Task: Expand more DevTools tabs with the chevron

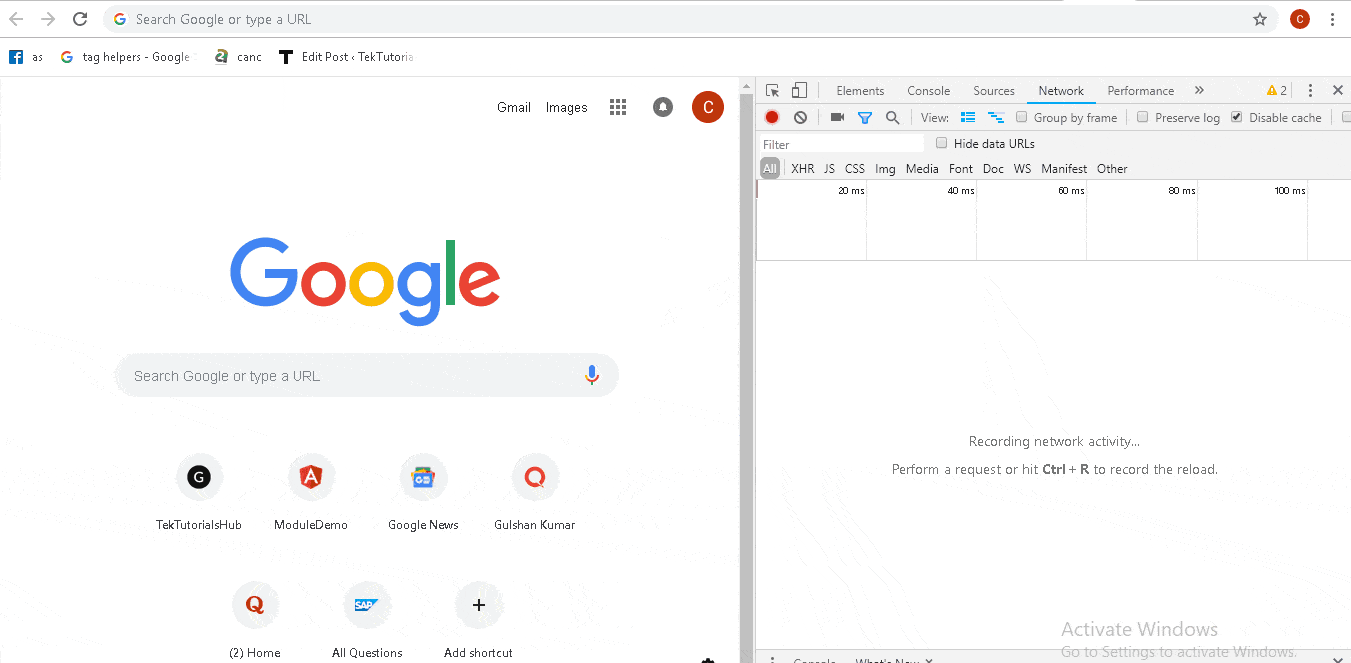Action: (1199, 91)
